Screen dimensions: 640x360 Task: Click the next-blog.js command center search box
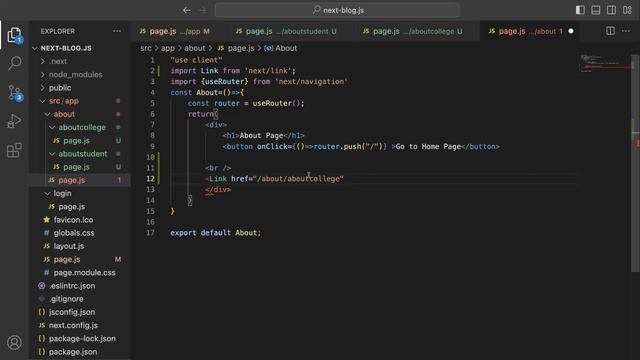click(337, 10)
